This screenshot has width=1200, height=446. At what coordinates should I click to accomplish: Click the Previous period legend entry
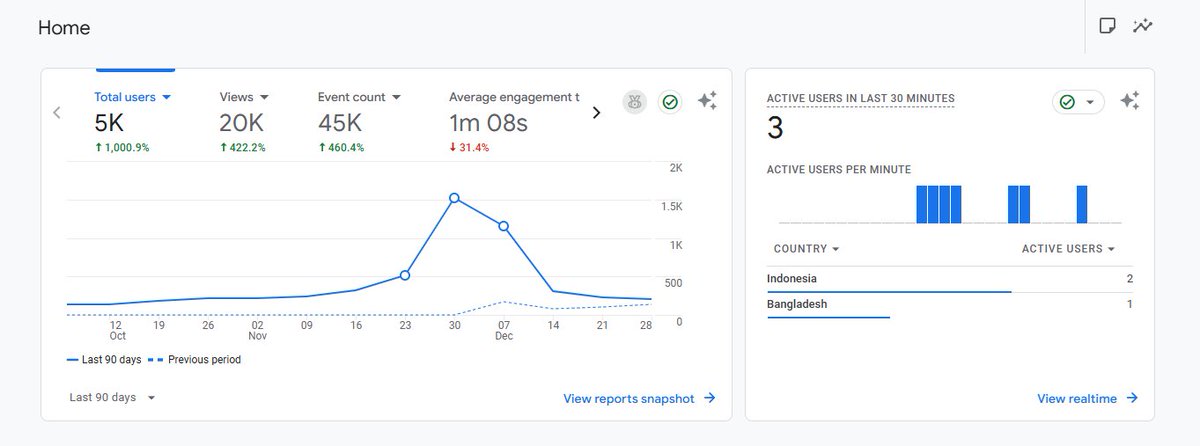pyautogui.click(x=194, y=359)
